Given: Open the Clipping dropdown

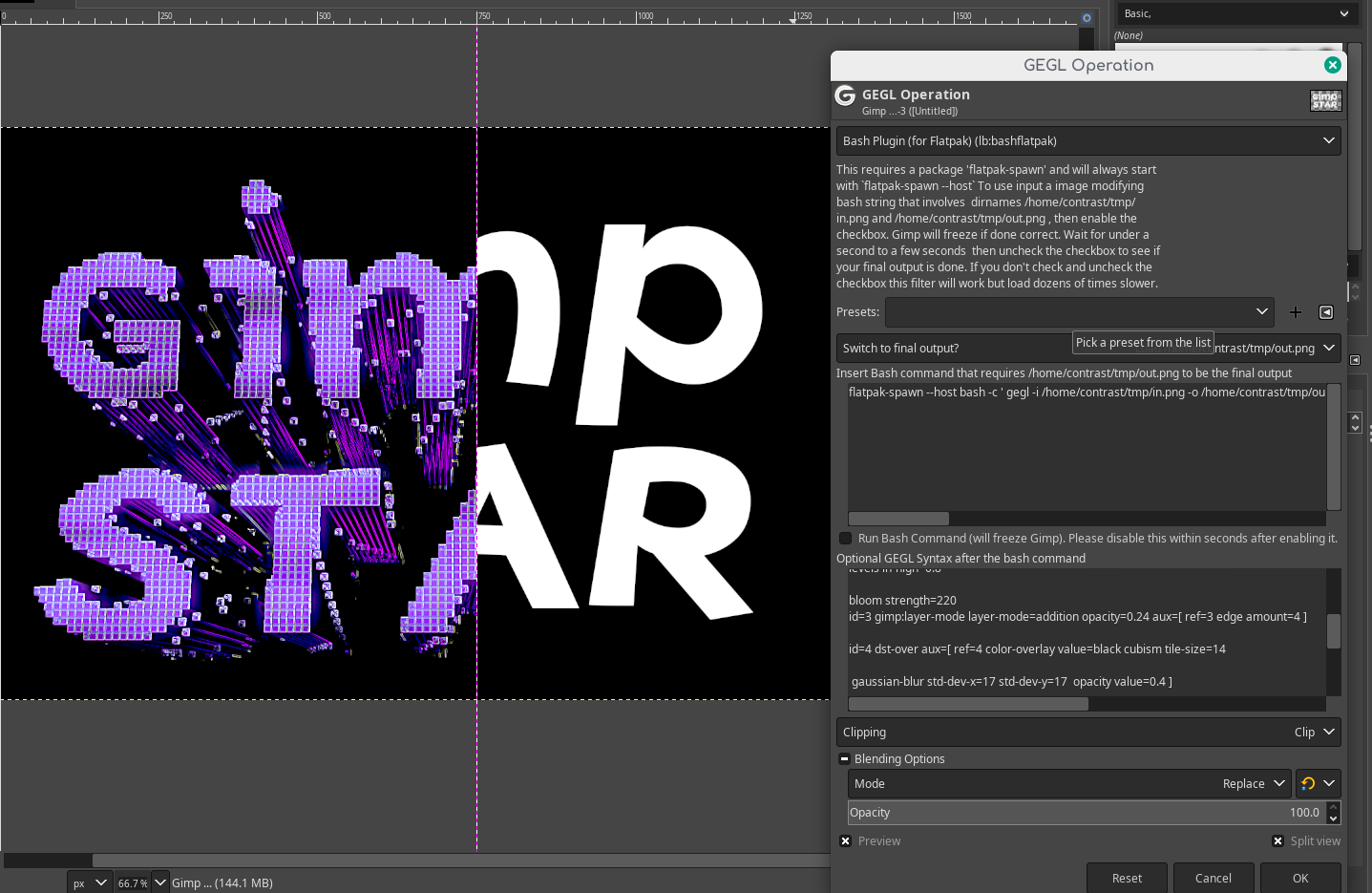Looking at the screenshot, I should pos(1088,733).
